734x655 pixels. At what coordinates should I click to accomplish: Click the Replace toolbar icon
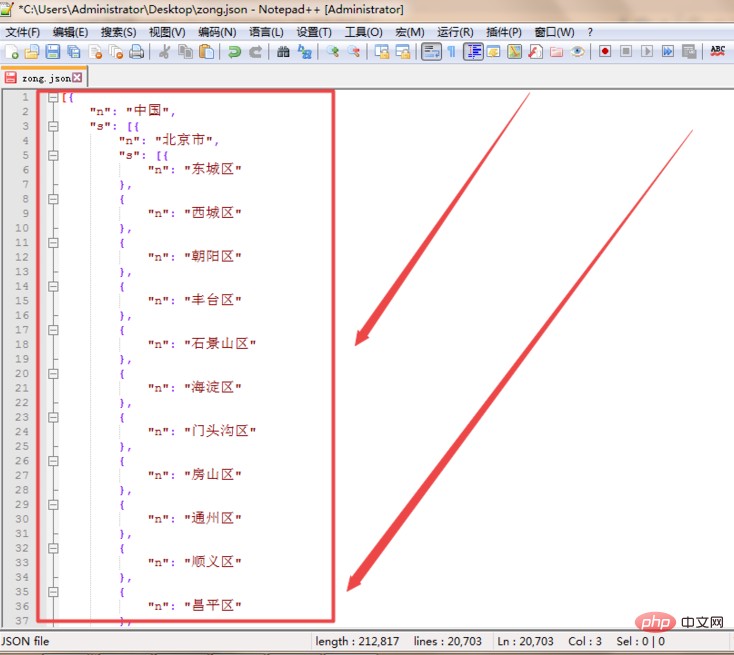pos(304,52)
